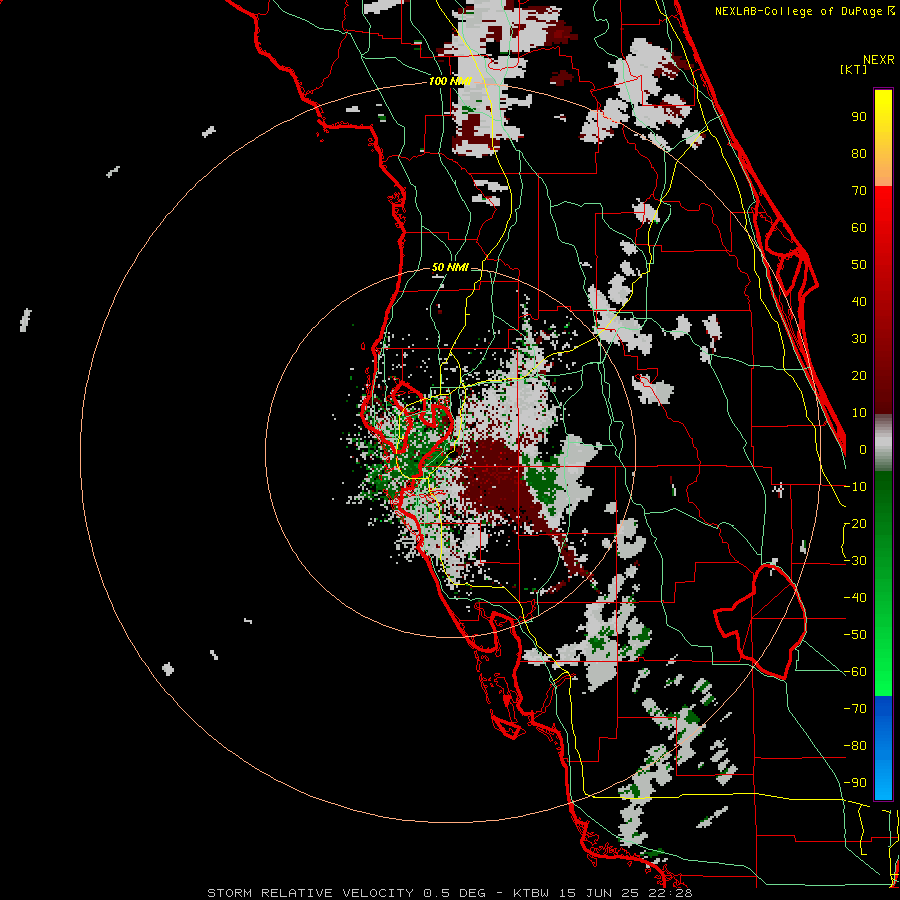This screenshot has height=900, width=900.
Task: Click the 50 value on the velocity scale
Action: [x=859, y=265]
